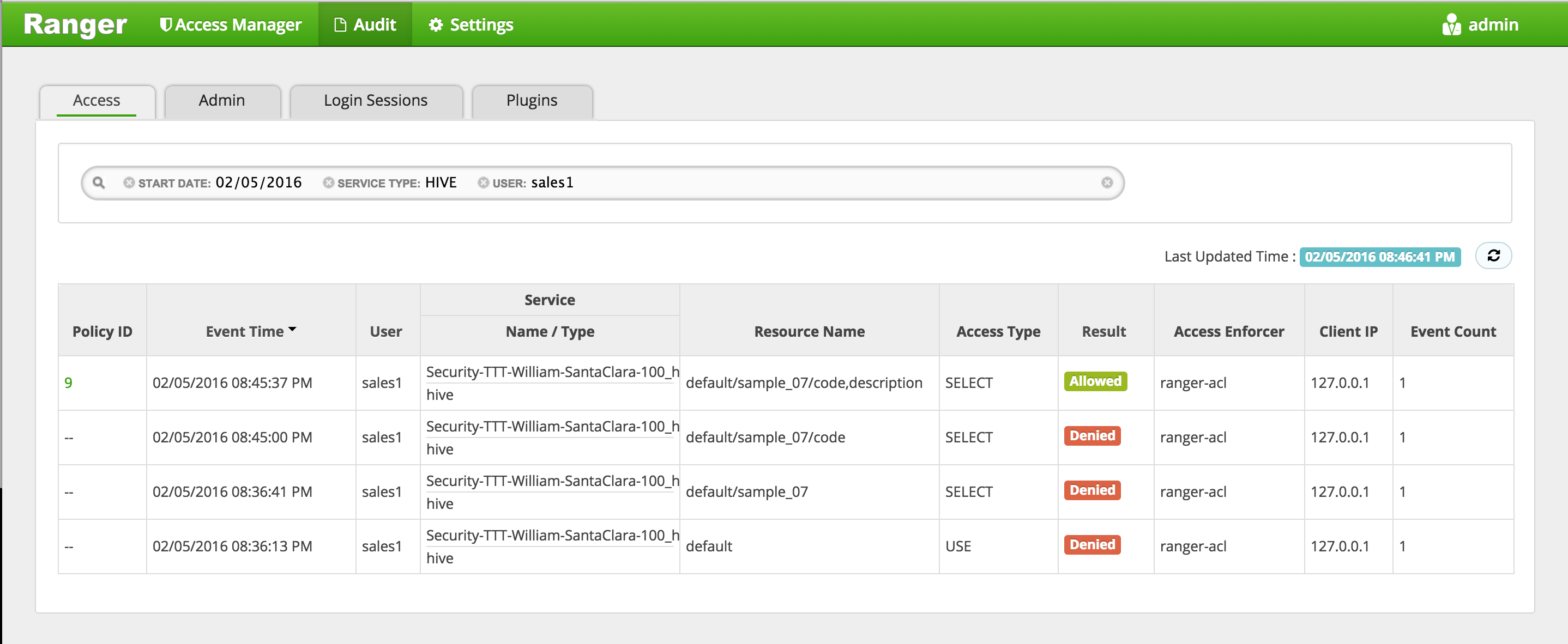The width and height of the screenshot is (1568, 644).
Task: Clear all search filters
Action: pyautogui.click(x=1107, y=183)
